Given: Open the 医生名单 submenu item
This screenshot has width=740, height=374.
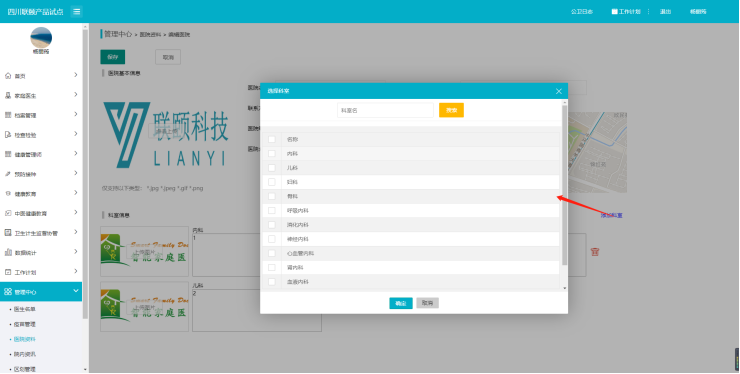Looking at the screenshot, I should tap(25, 309).
